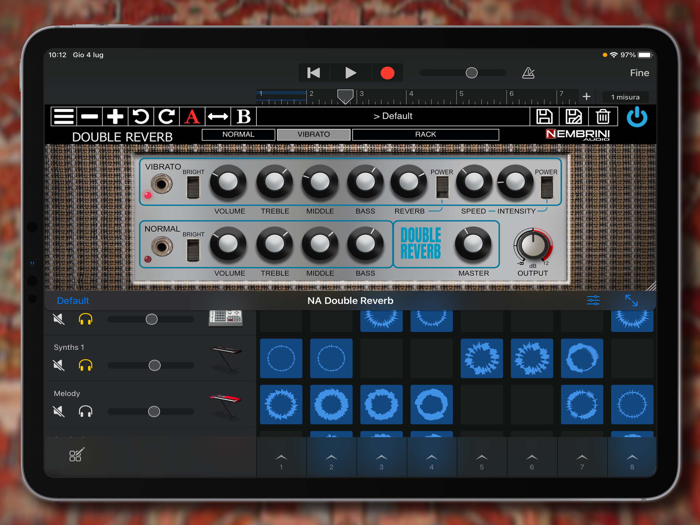Viewport: 700px width, 525px height.
Task: Toggle the reverb POWER switch
Action: click(442, 187)
